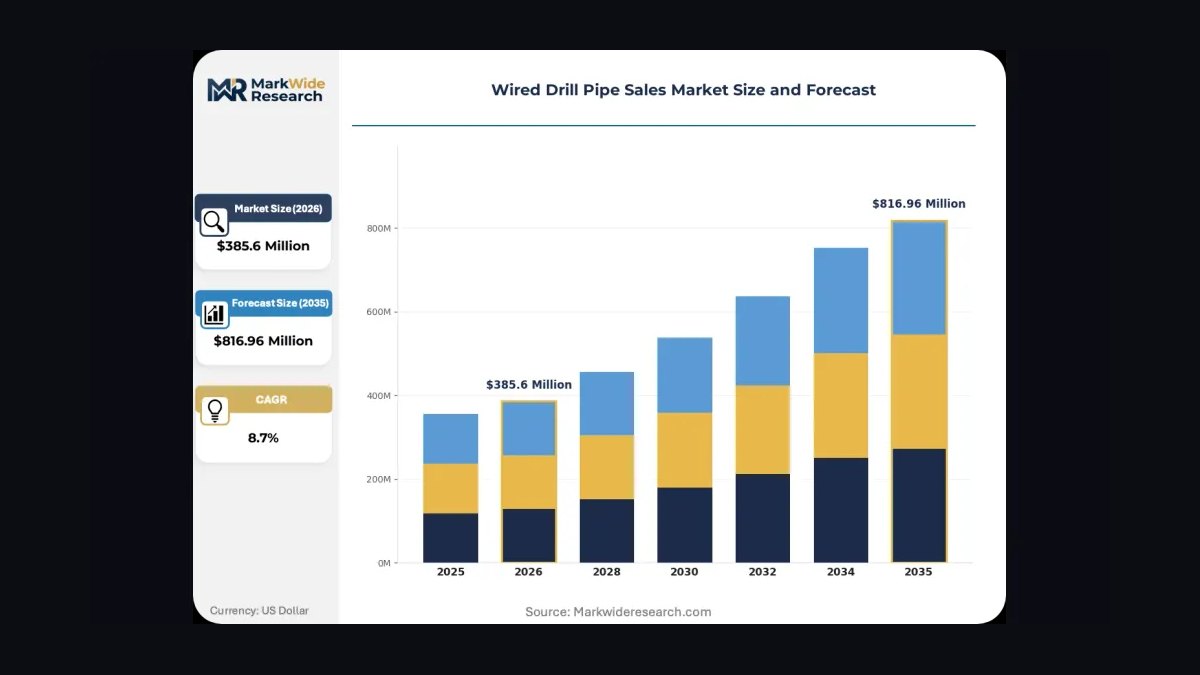
Task: Select the 8.7% CAGR value
Action: point(263,438)
